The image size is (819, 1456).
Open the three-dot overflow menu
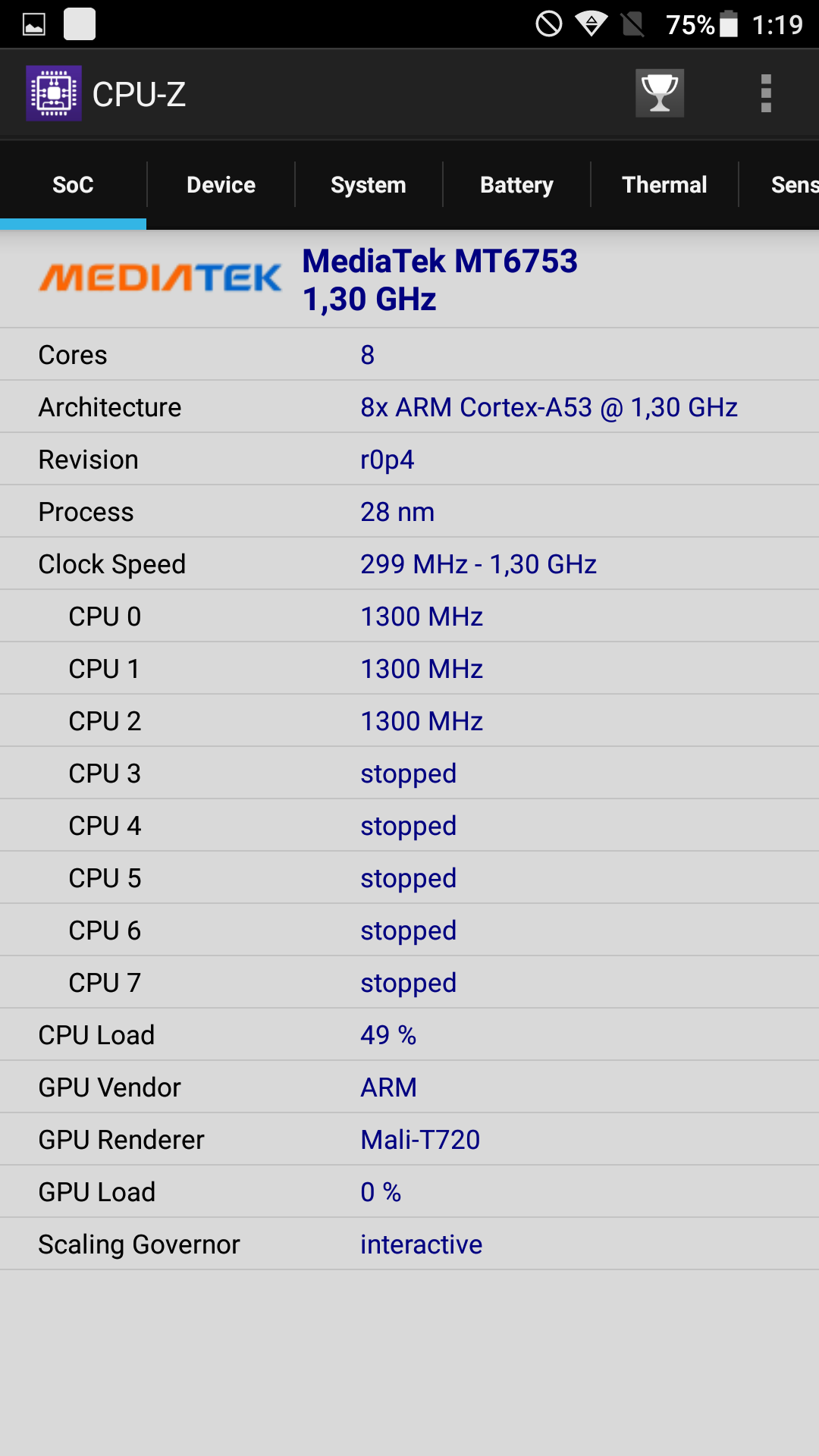tap(766, 93)
